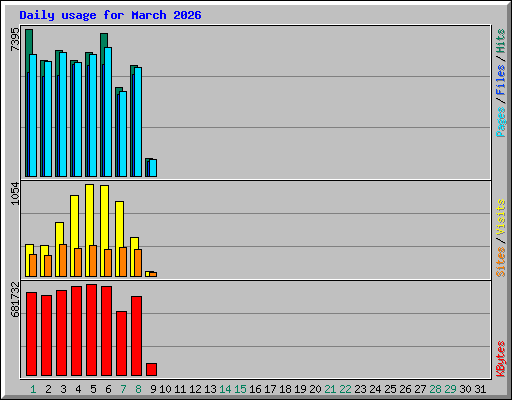Screen dimensions: 512x400
Task: Click the day '27' axis label
Action: tap(420, 389)
